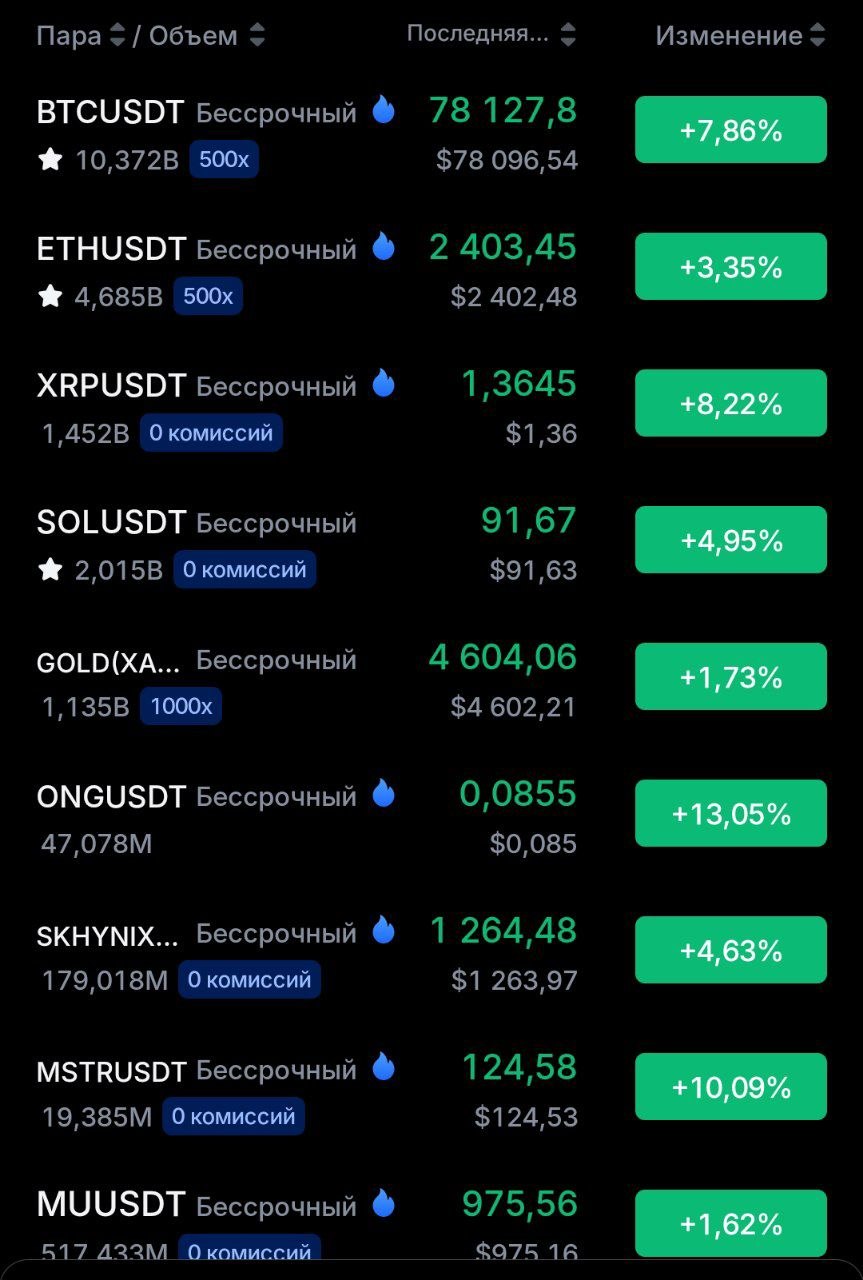
Task: Unfavorite BTCUSDT via its star icon
Action: pyautogui.click(x=50, y=159)
